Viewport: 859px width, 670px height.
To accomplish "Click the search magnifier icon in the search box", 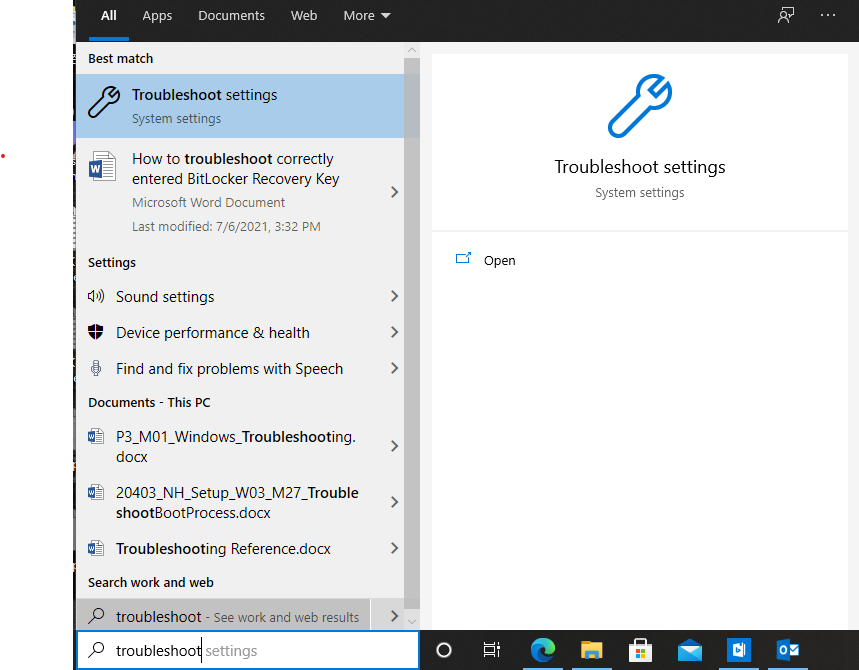I will (x=96, y=650).
